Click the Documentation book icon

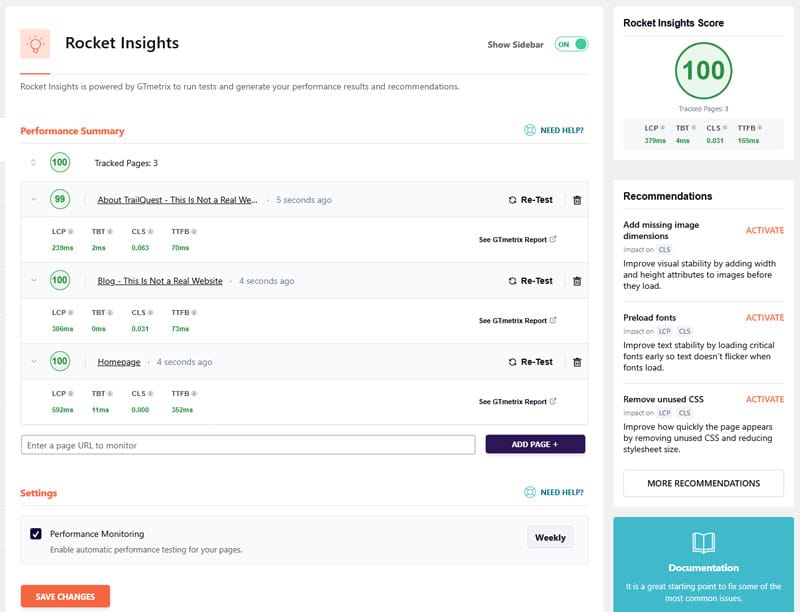coord(707,540)
